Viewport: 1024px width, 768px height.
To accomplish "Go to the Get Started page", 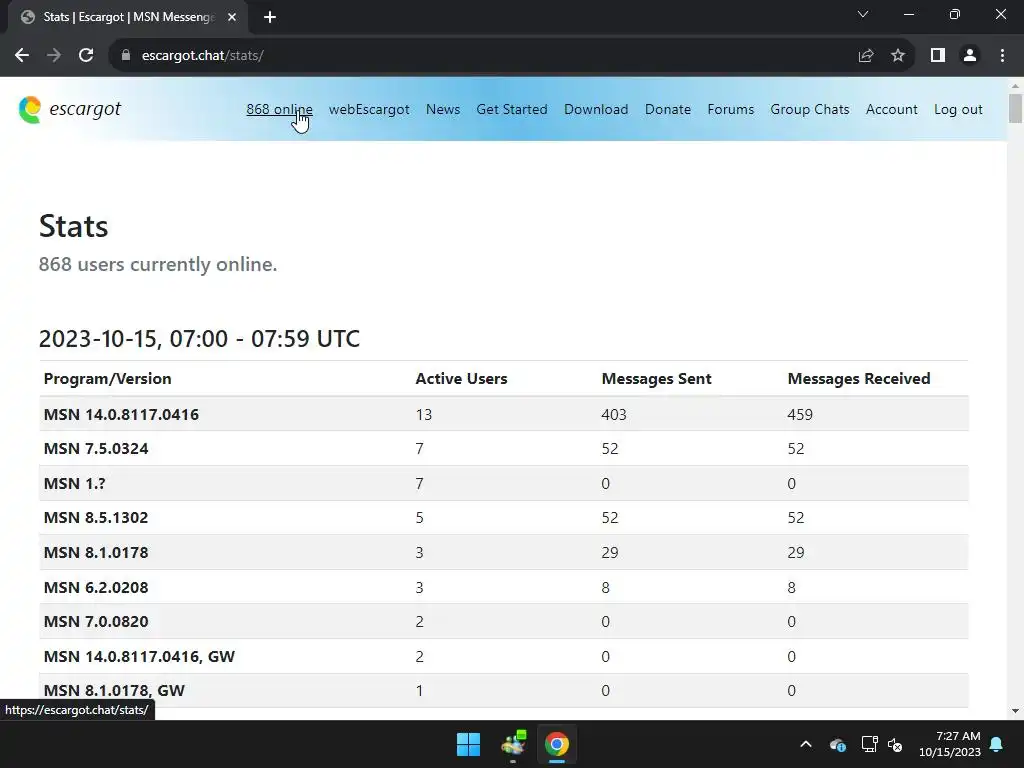I will pyautogui.click(x=512, y=109).
